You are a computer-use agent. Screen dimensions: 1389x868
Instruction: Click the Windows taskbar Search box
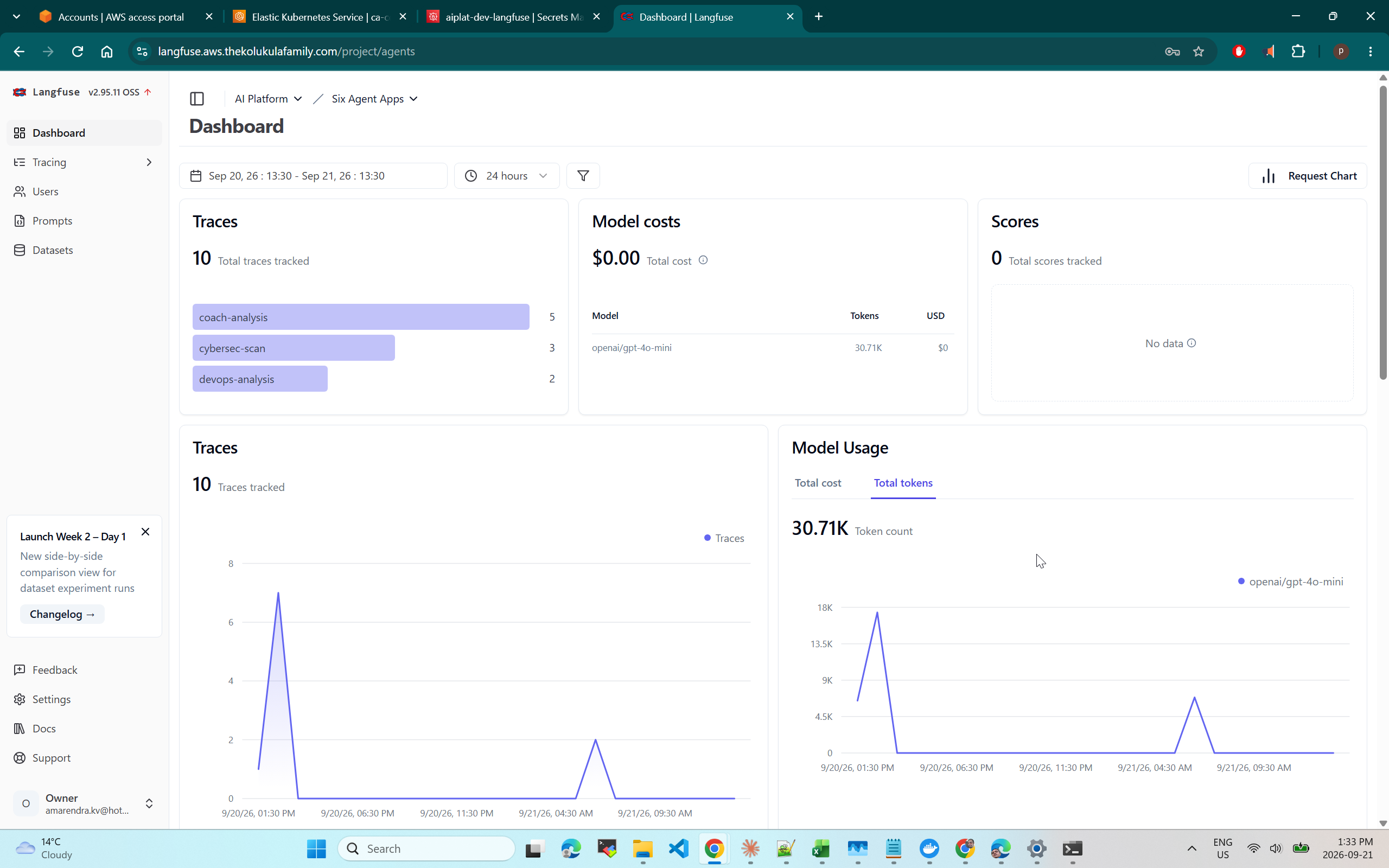pyautogui.click(x=426, y=848)
